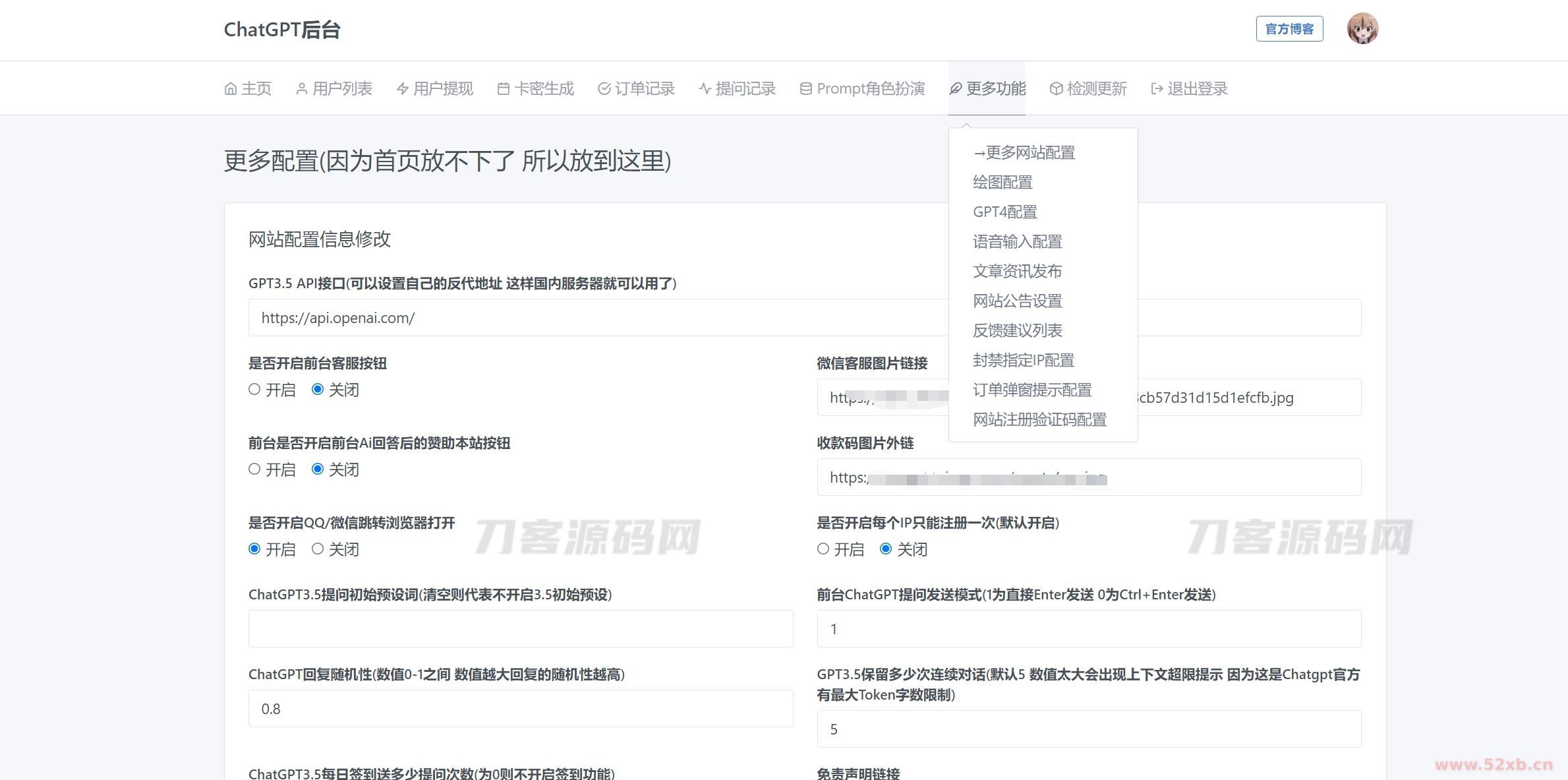Select 开启 for 每个IP只能注册一次
The image size is (1568, 780).
coord(823,549)
